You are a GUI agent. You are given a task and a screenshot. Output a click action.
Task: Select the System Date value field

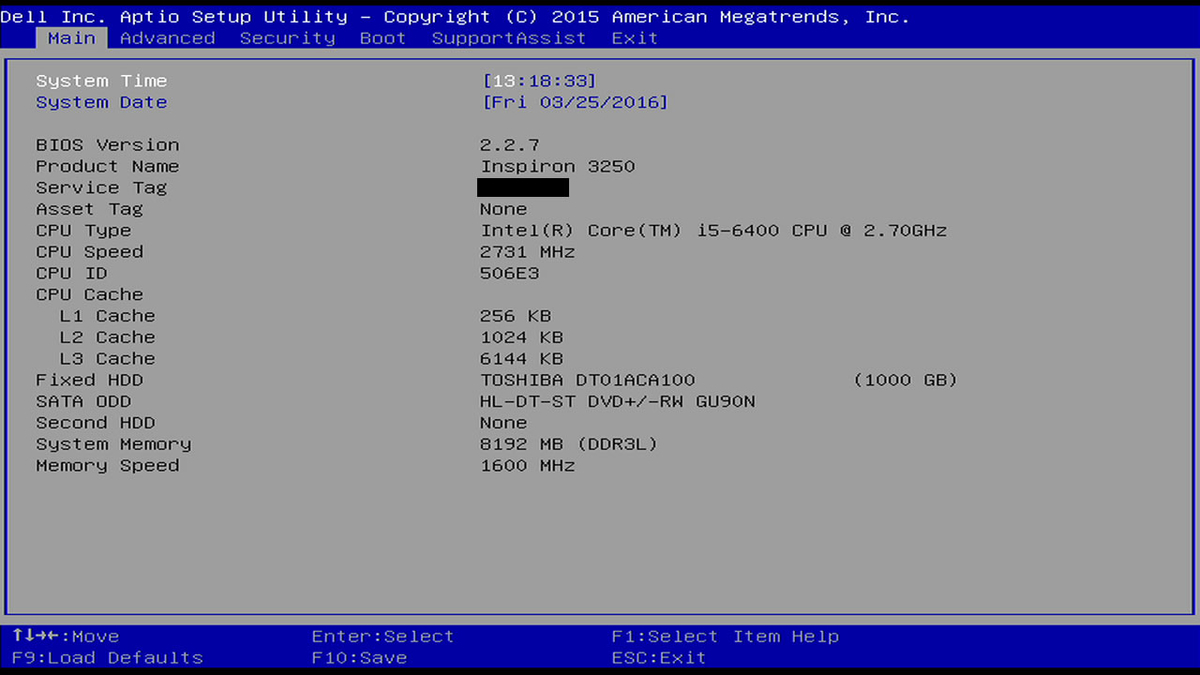[x=575, y=102]
